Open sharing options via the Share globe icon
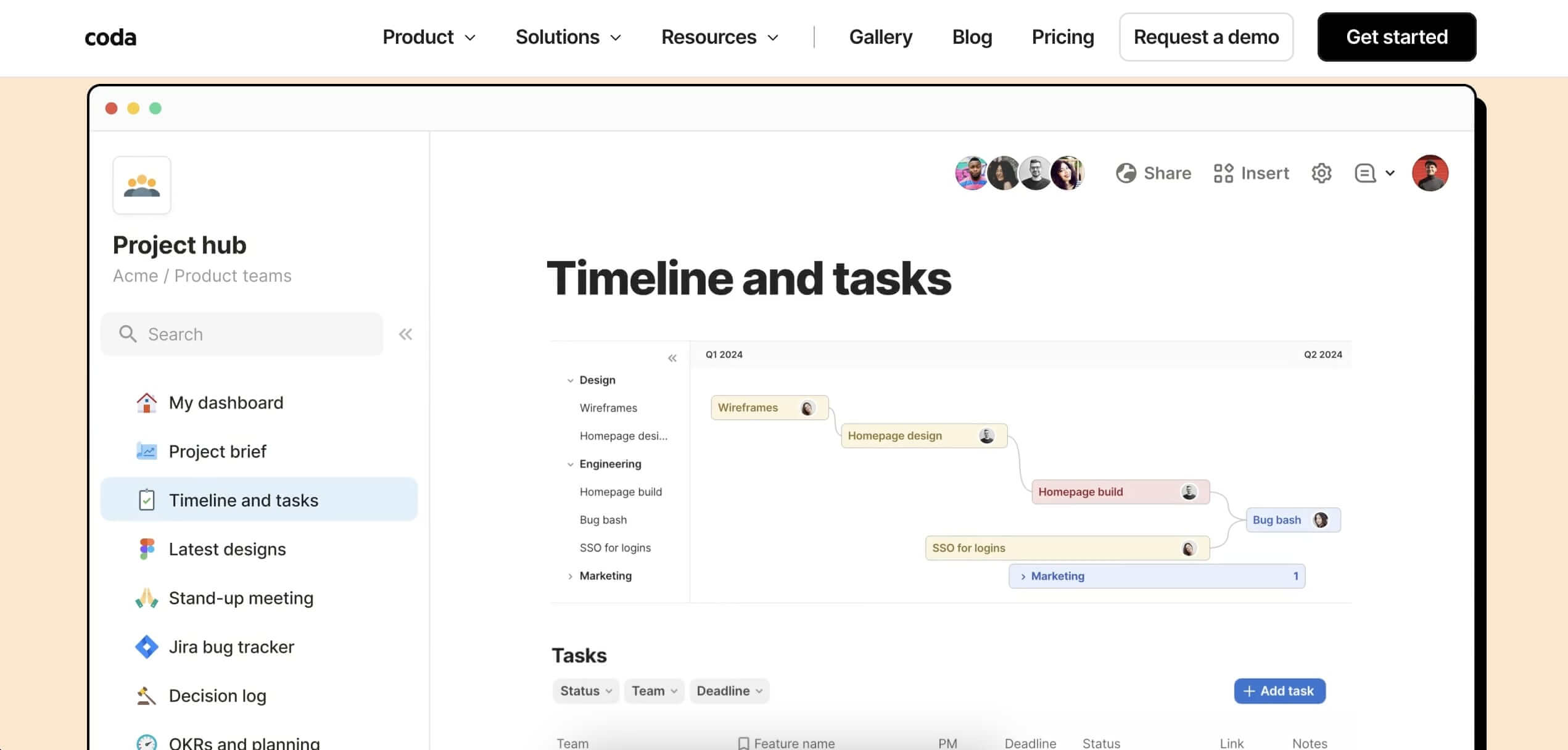Screen dimensions: 1568x750 pyautogui.click(x=1126, y=173)
